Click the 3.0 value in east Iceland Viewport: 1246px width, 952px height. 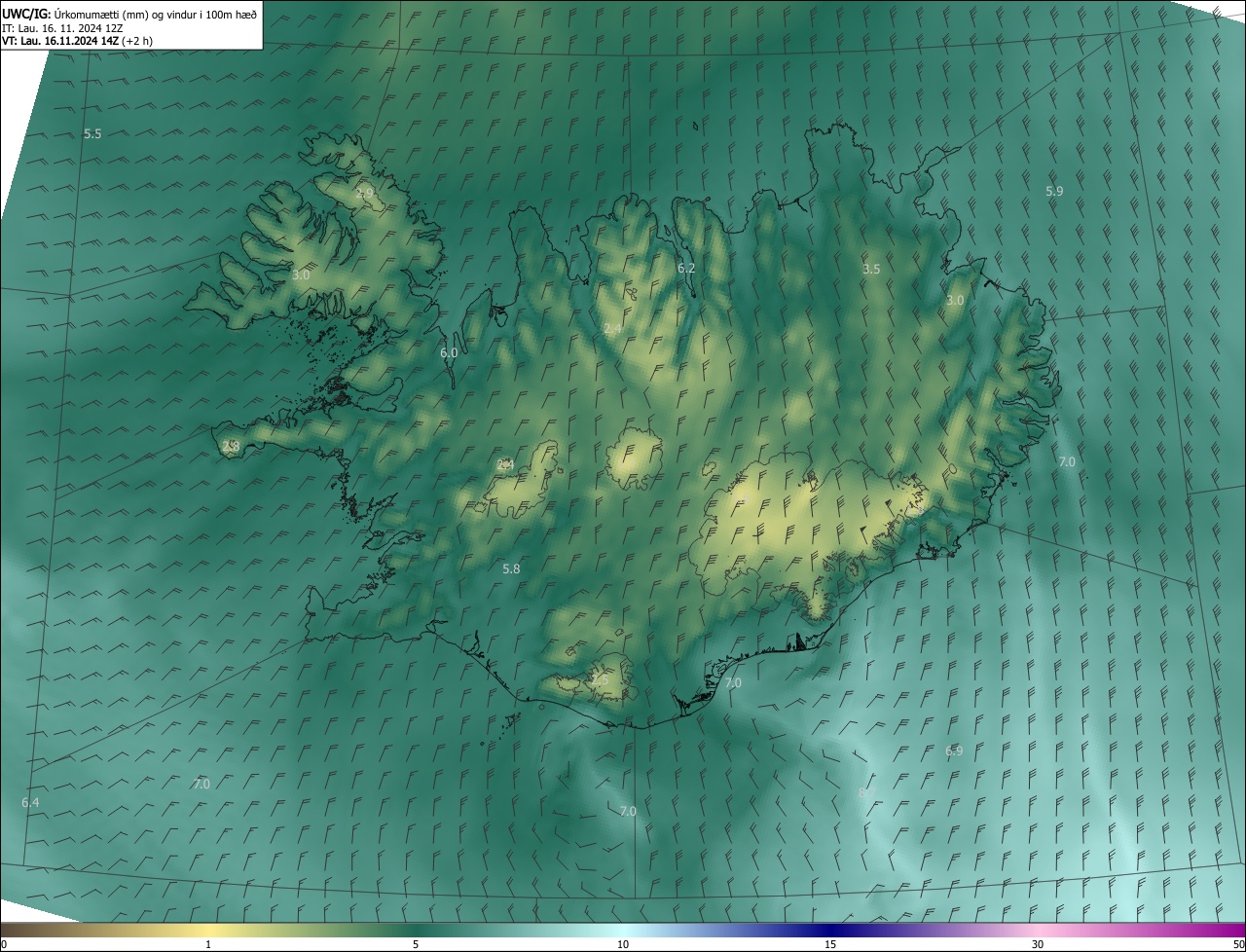pos(955,301)
